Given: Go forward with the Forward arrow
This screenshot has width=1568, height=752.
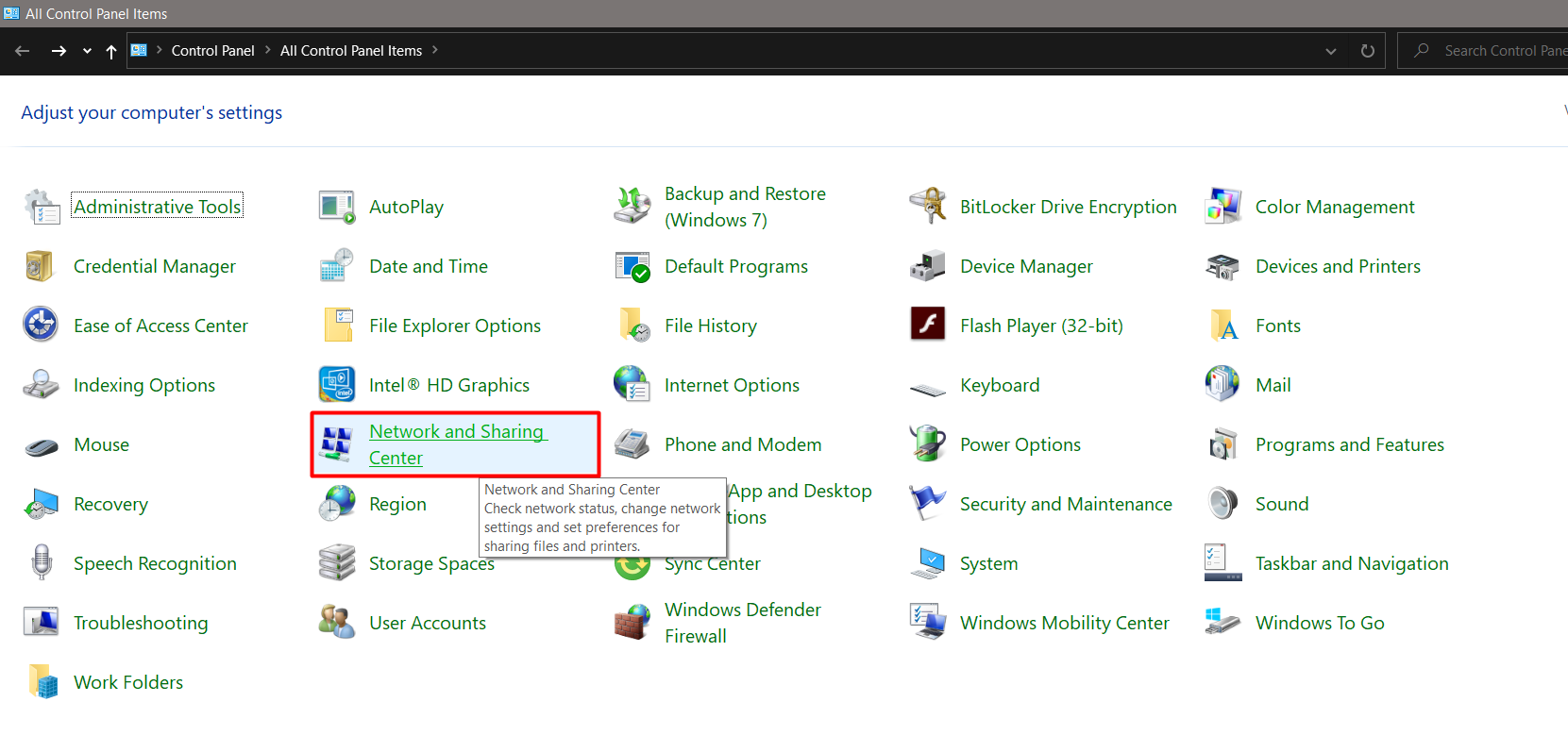Looking at the screenshot, I should [x=59, y=51].
